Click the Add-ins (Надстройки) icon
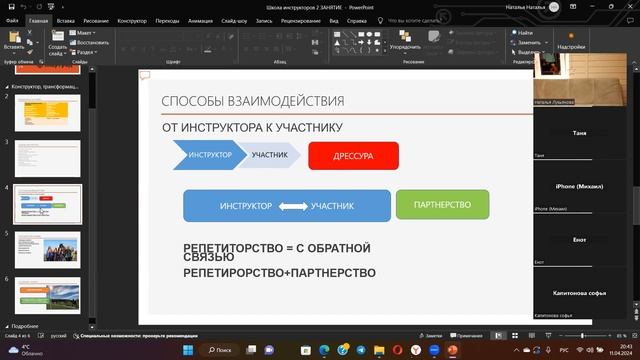Screen dimensions: 640x360 pyautogui.click(x=571, y=36)
